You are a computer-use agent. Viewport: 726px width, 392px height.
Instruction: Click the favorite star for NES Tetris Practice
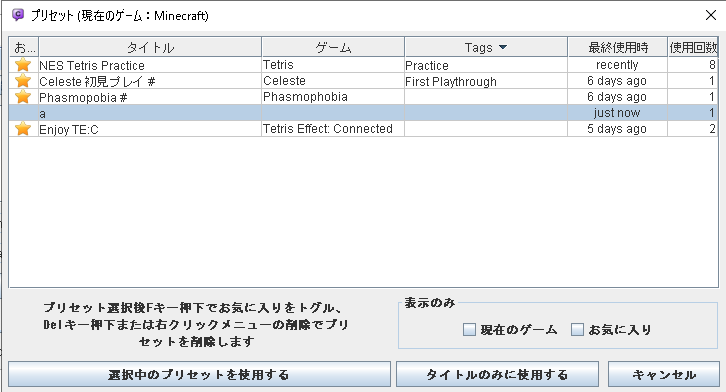pyautogui.click(x=23, y=65)
